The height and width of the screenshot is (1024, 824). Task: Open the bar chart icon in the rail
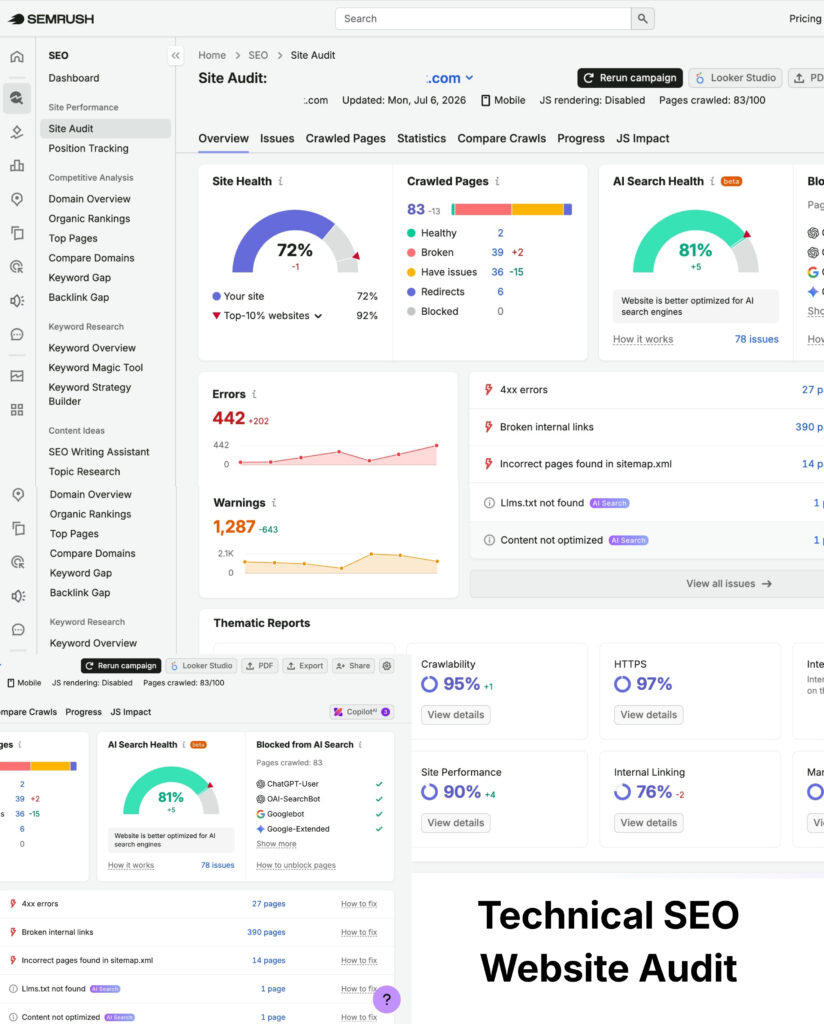pyautogui.click(x=17, y=165)
